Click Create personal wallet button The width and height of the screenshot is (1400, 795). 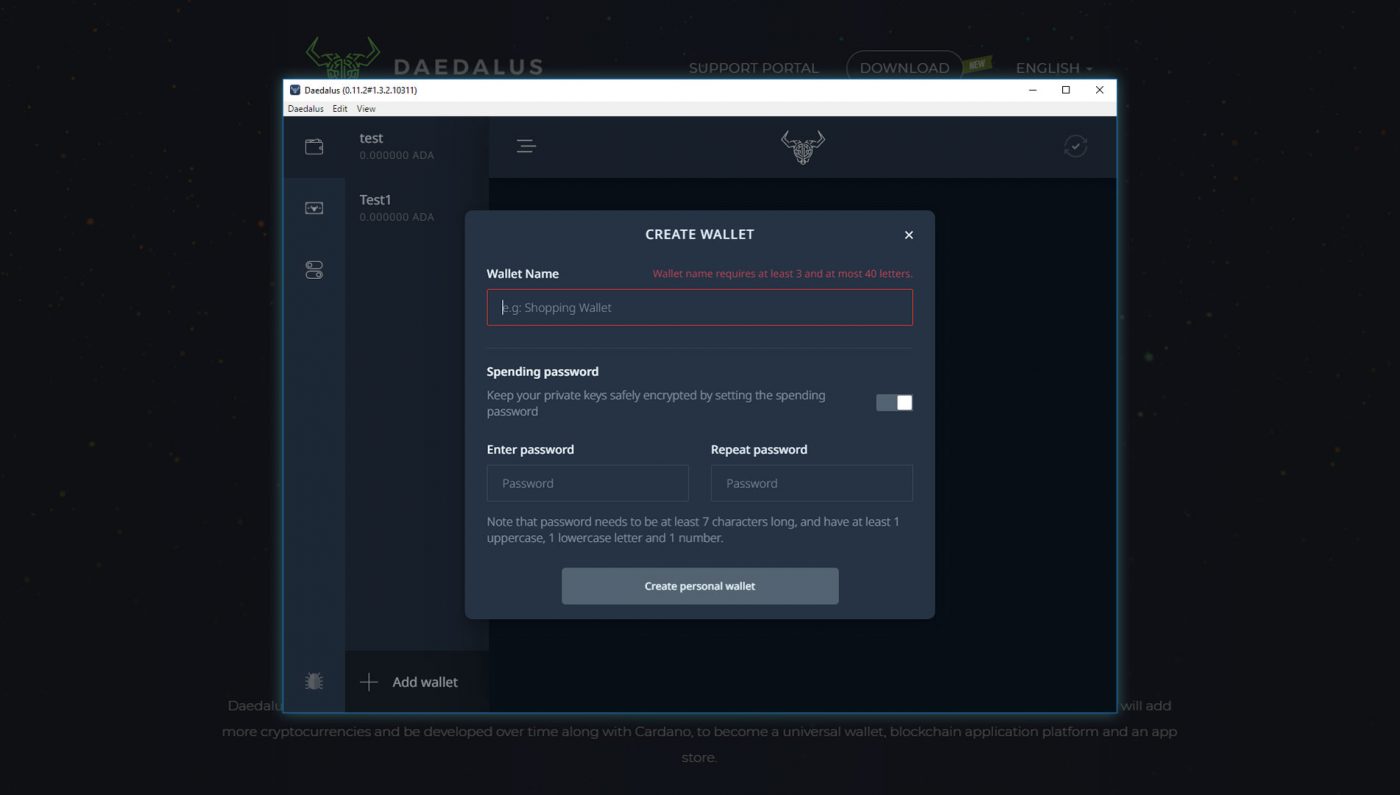(700, 586)
